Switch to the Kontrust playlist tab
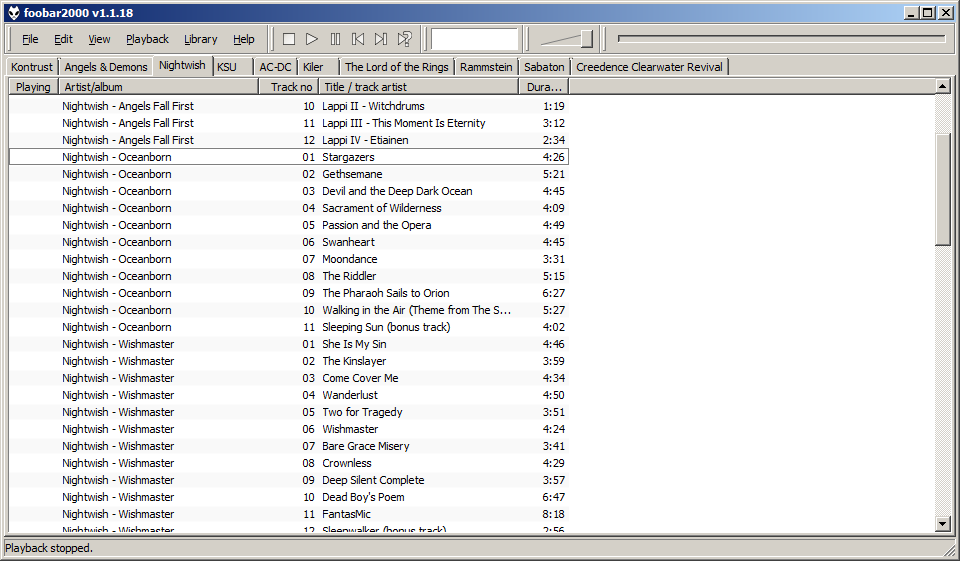960x561 pixels. [x=32, y=67]
